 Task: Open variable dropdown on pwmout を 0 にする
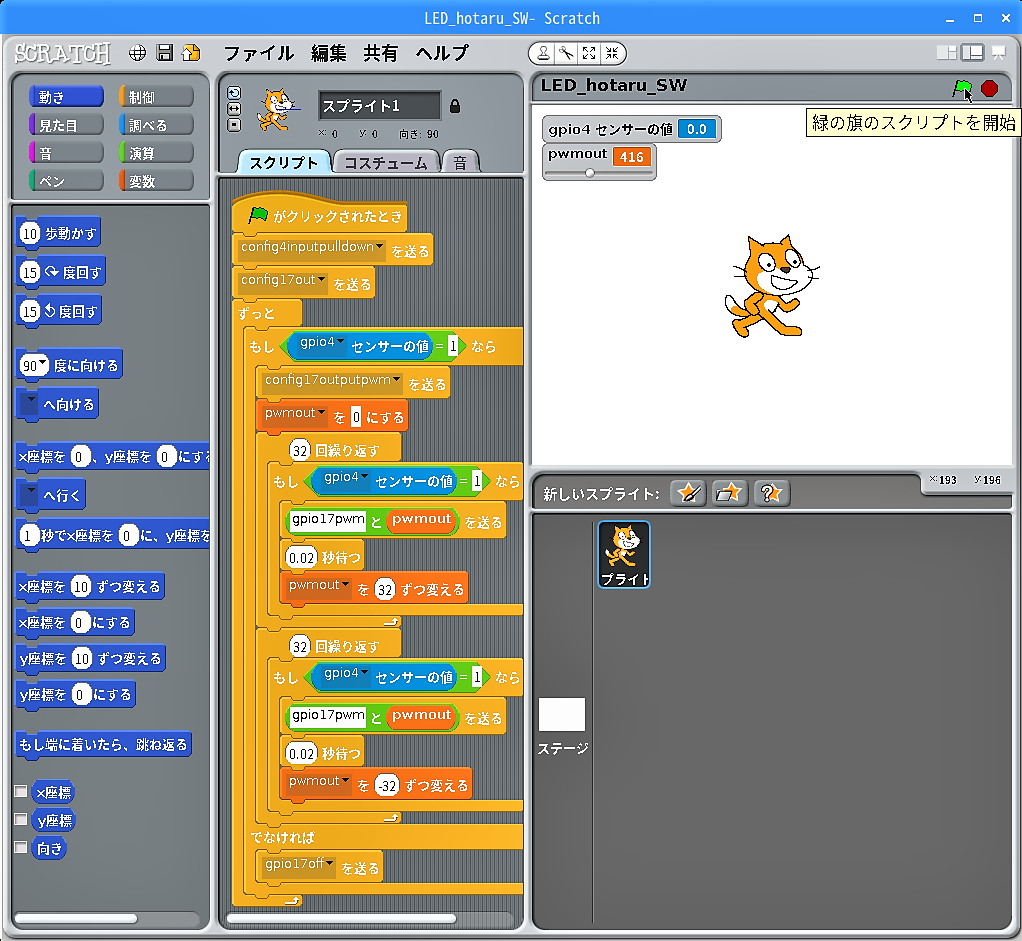coord(321,413)
